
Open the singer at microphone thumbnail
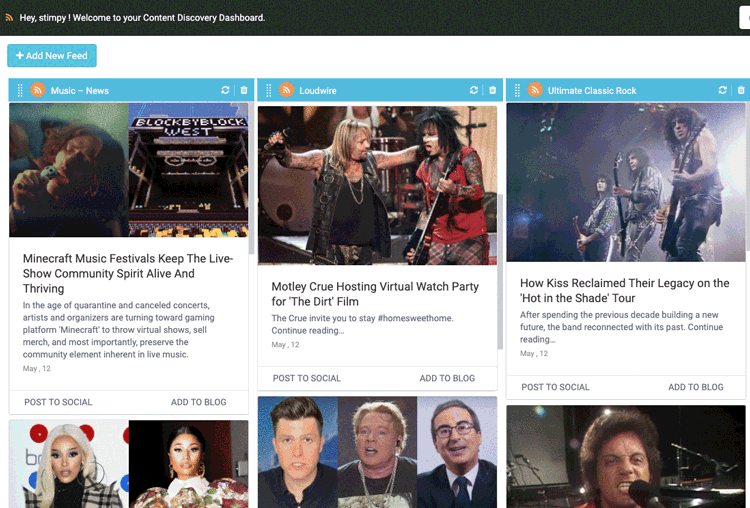point(626,457)
